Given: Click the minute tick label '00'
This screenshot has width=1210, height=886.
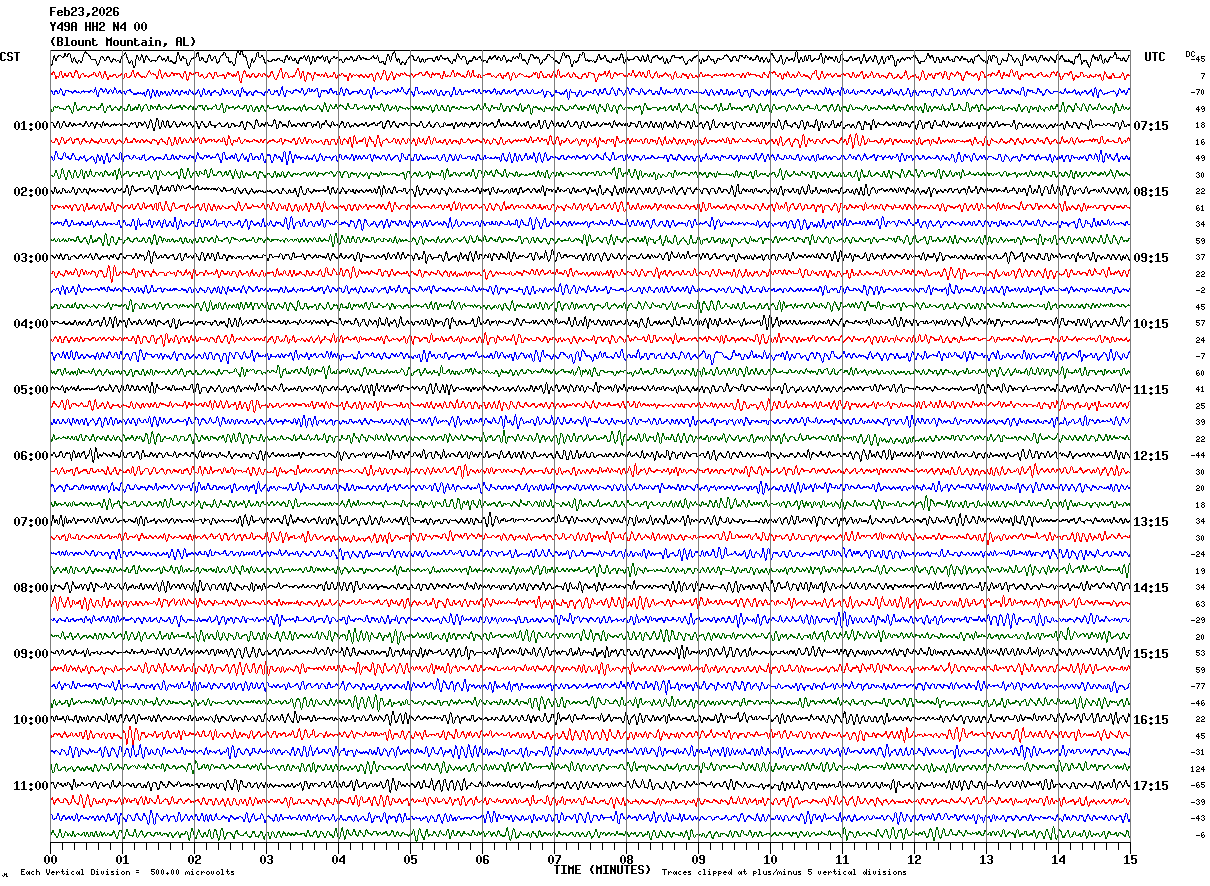Looking at the screenshot, I should [50, 859].
